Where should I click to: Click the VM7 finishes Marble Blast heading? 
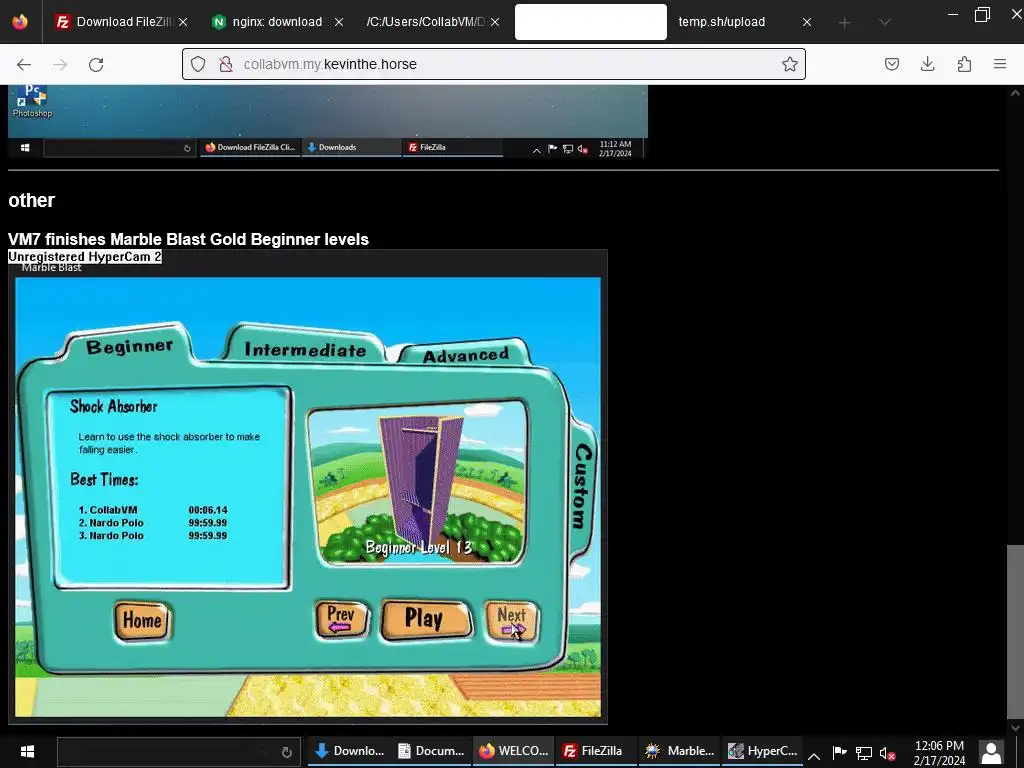tap(188, 239)
